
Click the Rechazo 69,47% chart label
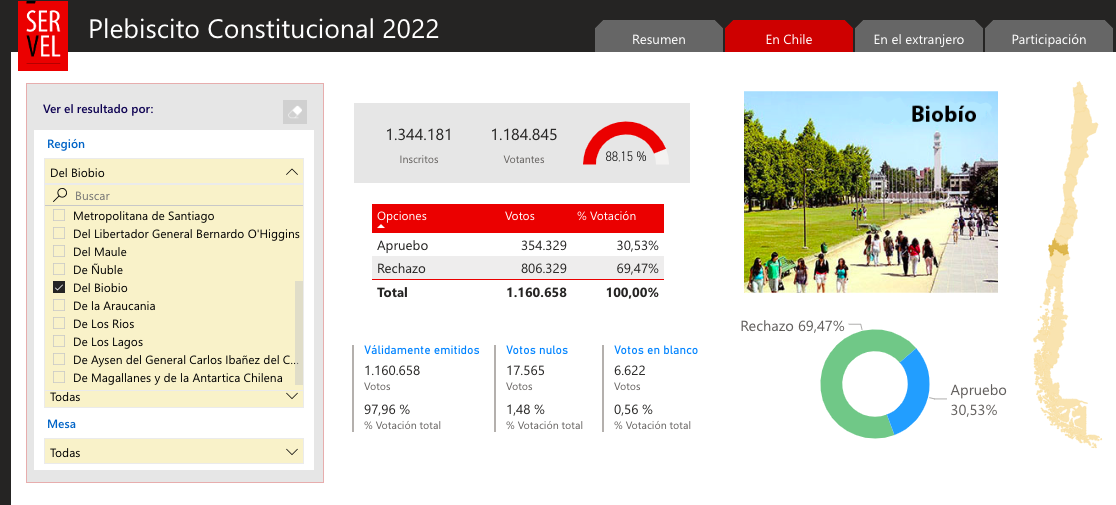pyautogui.click(x=792, y=326)
